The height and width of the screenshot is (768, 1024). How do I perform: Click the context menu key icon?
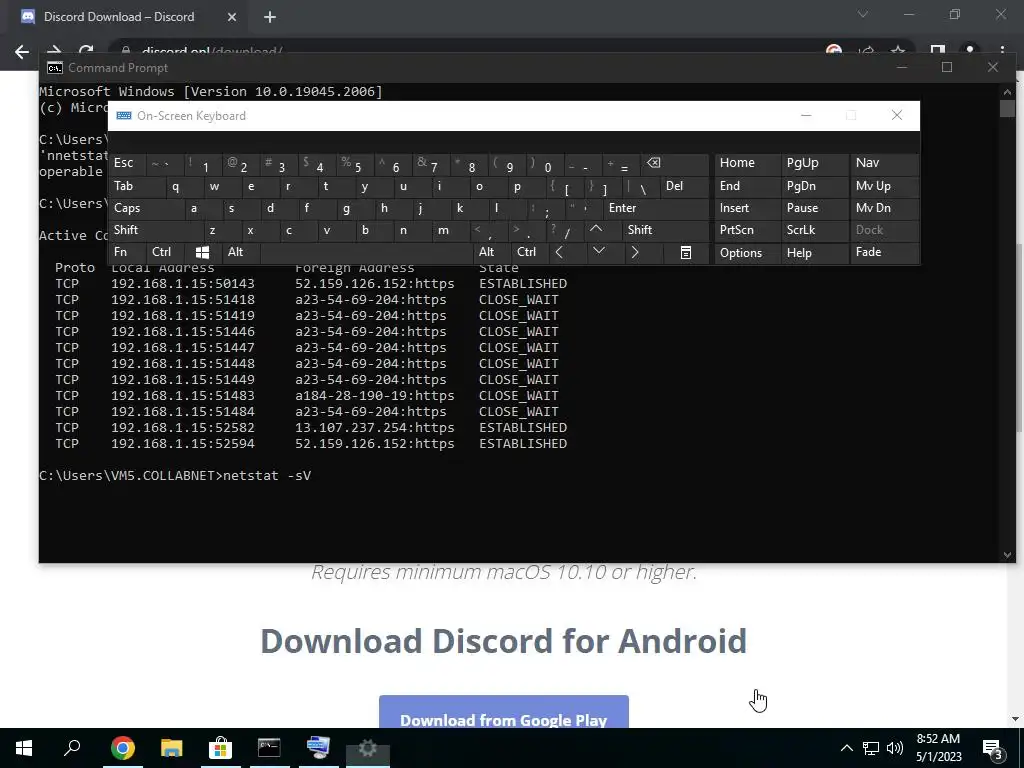pos(685,252)
